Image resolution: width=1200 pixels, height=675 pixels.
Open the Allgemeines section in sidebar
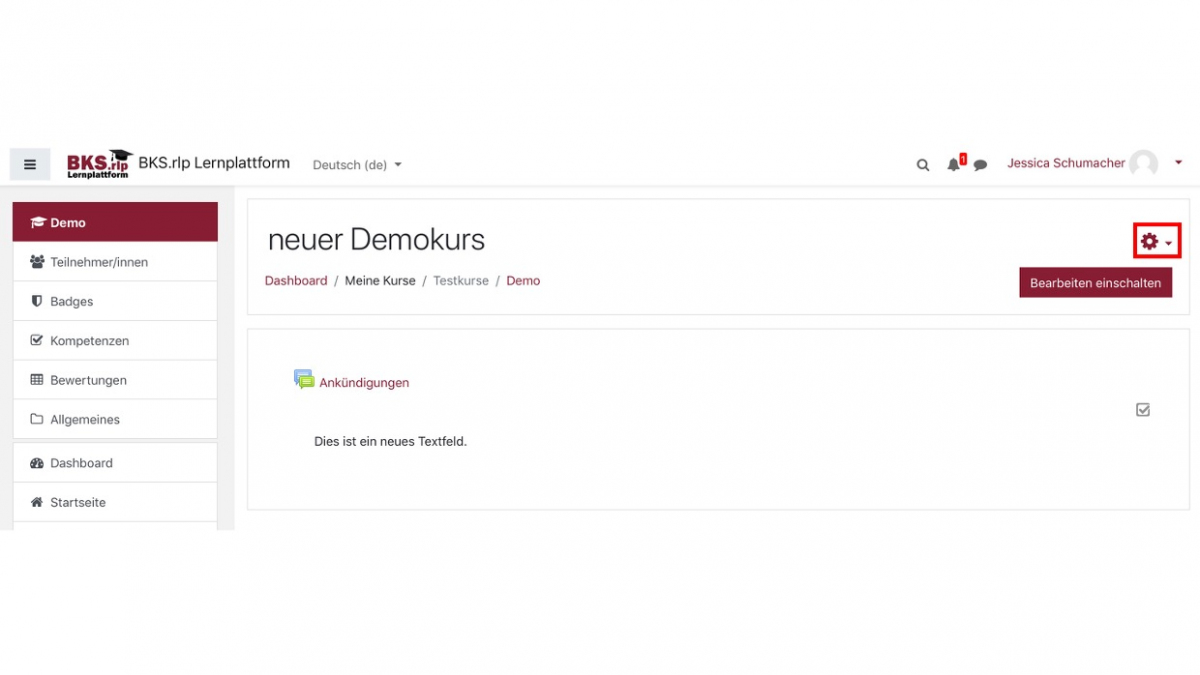pyautogui.click(x=85, y=420)
